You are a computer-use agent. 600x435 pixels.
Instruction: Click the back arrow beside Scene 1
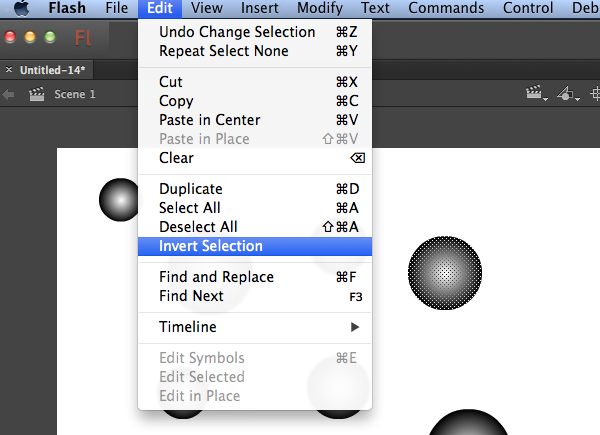(9, 94)
